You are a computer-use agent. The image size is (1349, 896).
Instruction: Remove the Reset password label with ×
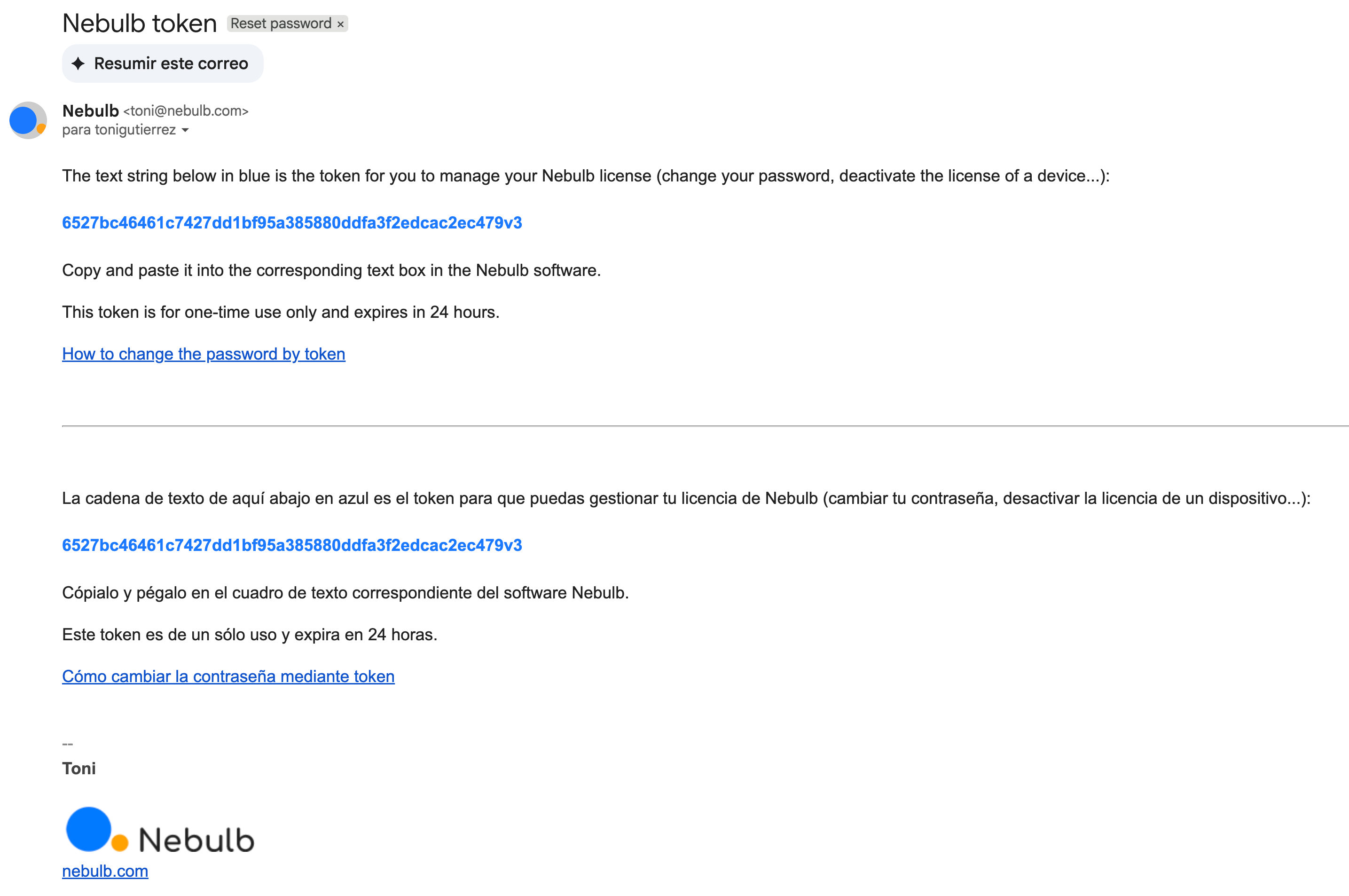point(340,24)
